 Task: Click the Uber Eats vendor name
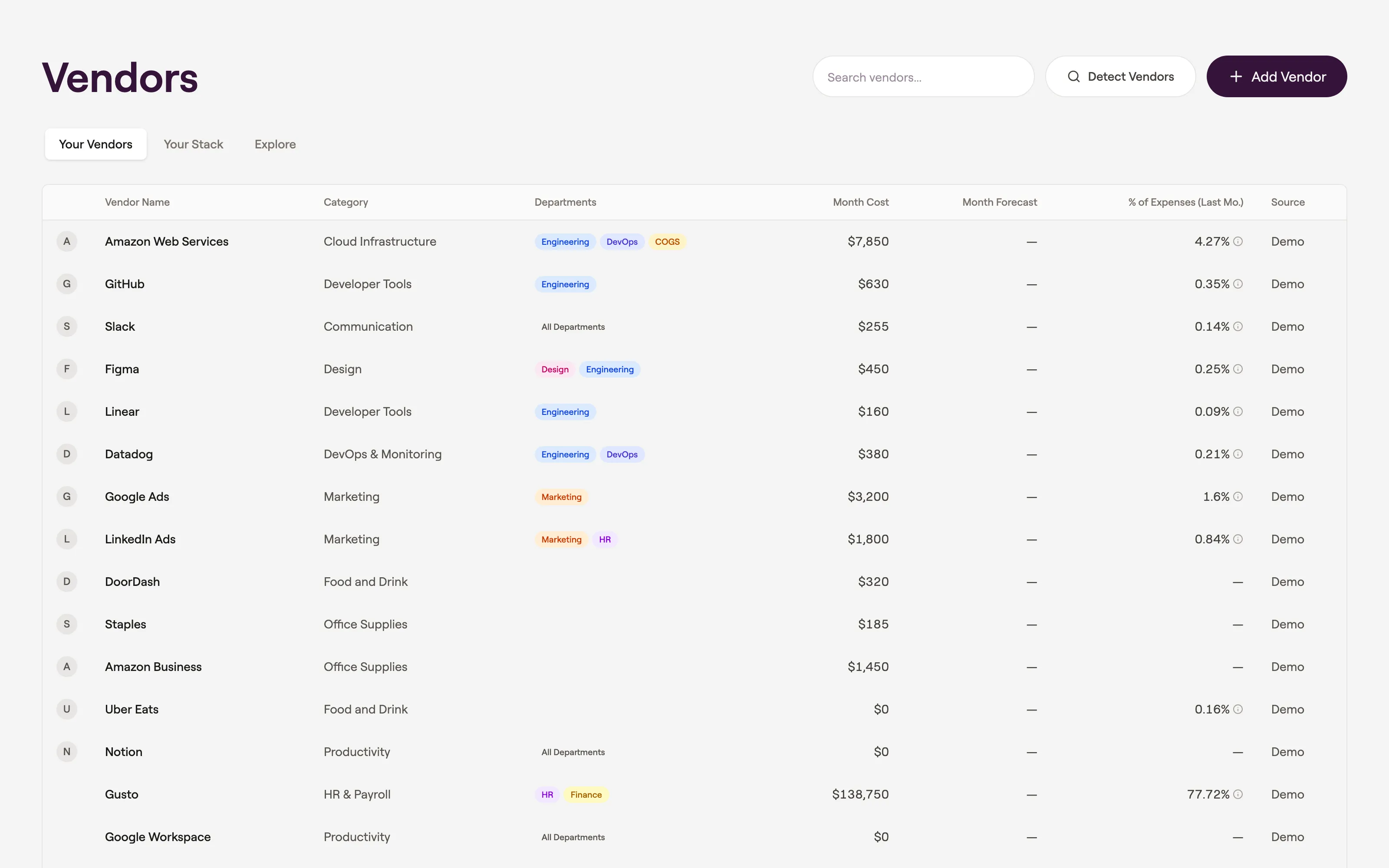132,709
